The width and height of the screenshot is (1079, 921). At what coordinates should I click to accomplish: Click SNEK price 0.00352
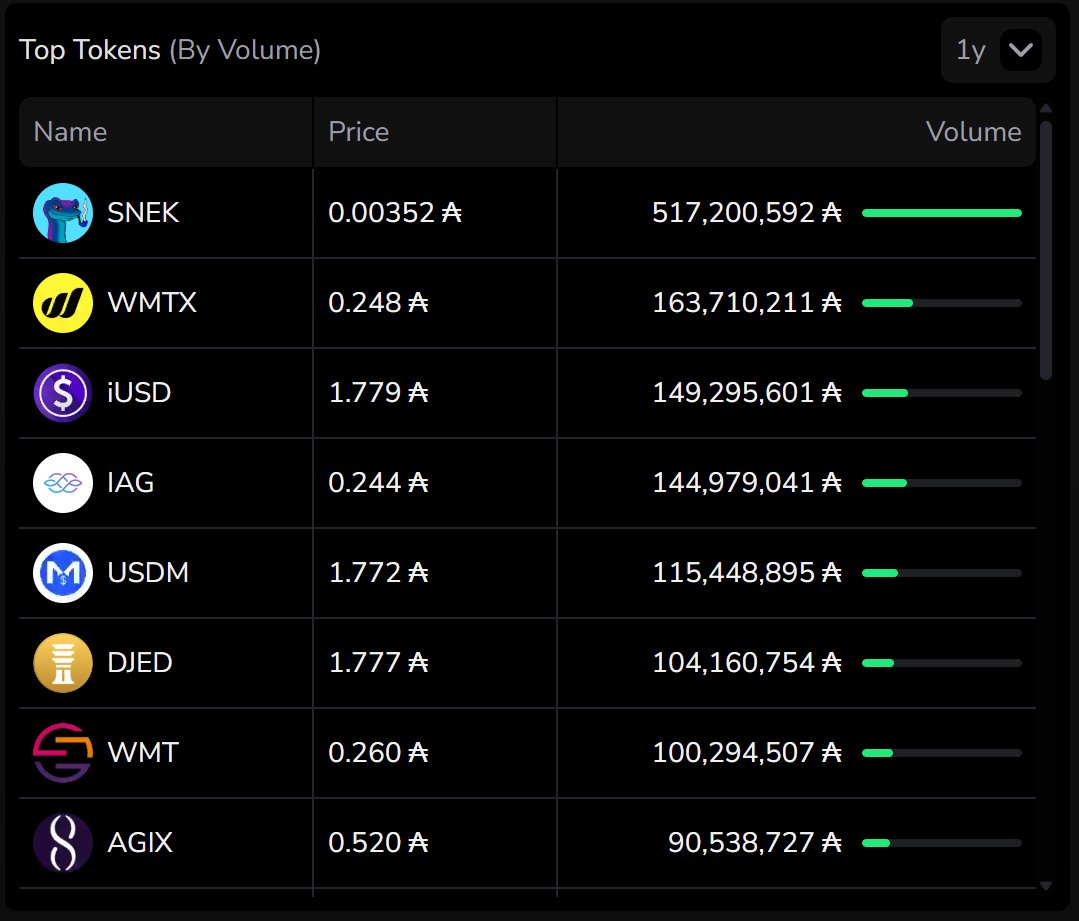pyautogui.click(x=395, y=213)
